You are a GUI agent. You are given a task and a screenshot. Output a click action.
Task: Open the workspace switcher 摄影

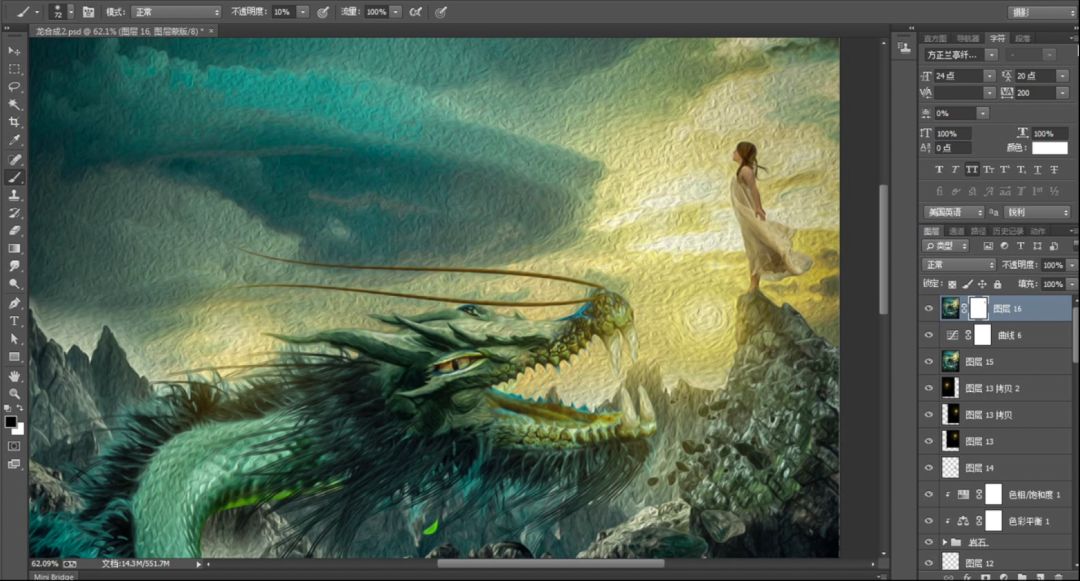pos(1041,12)
